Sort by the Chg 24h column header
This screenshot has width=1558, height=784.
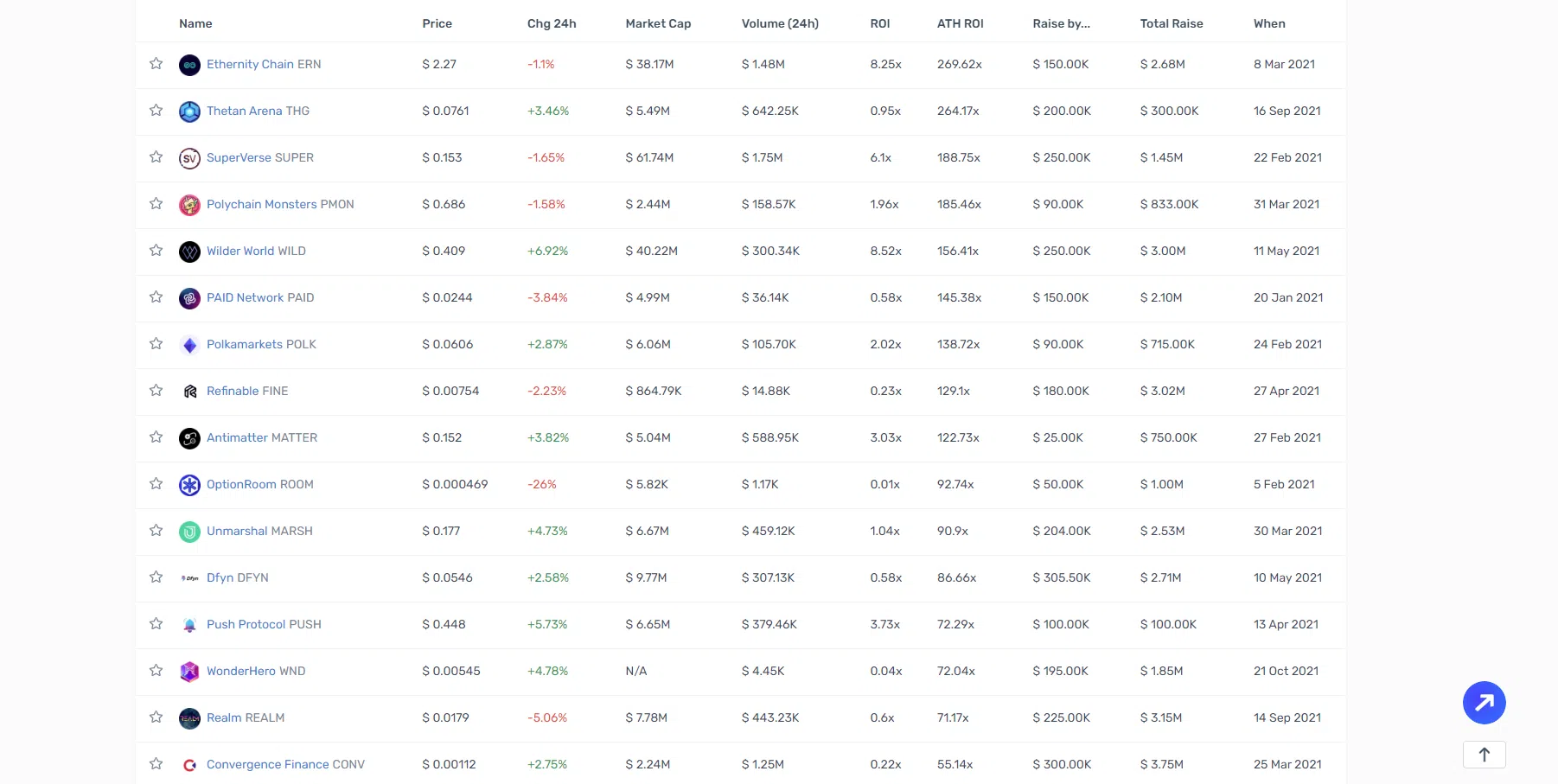click(x=552, y=23)
